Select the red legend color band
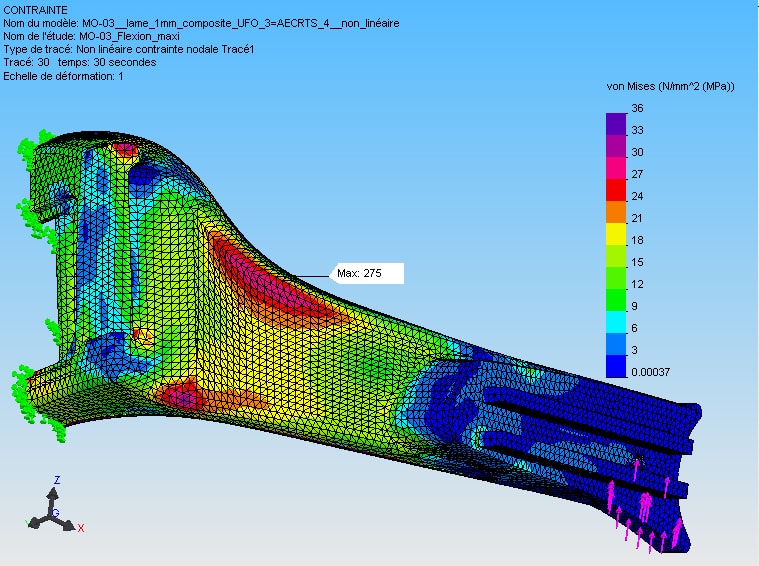The image size is (759, 566). 616,190
